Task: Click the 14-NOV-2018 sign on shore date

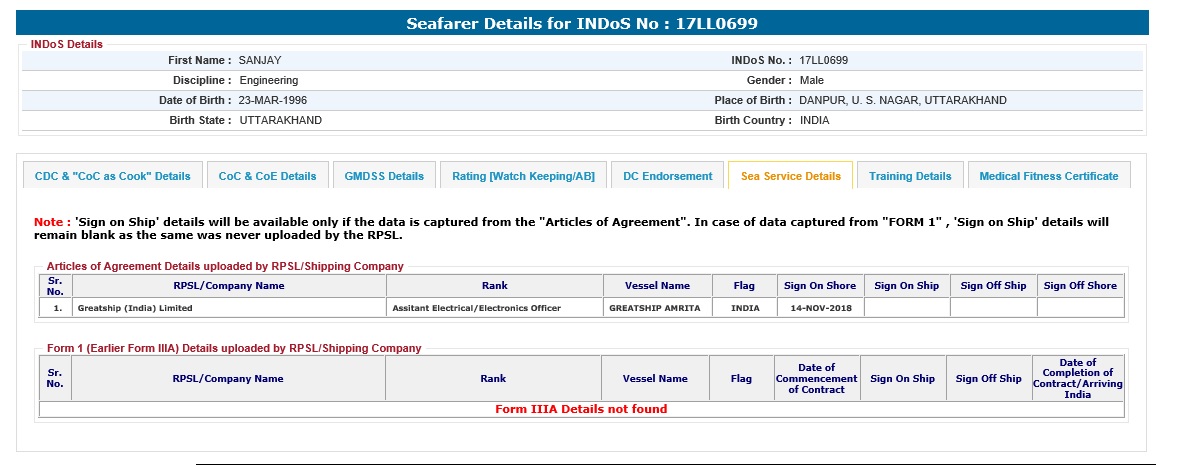Action: pos(820,308)
